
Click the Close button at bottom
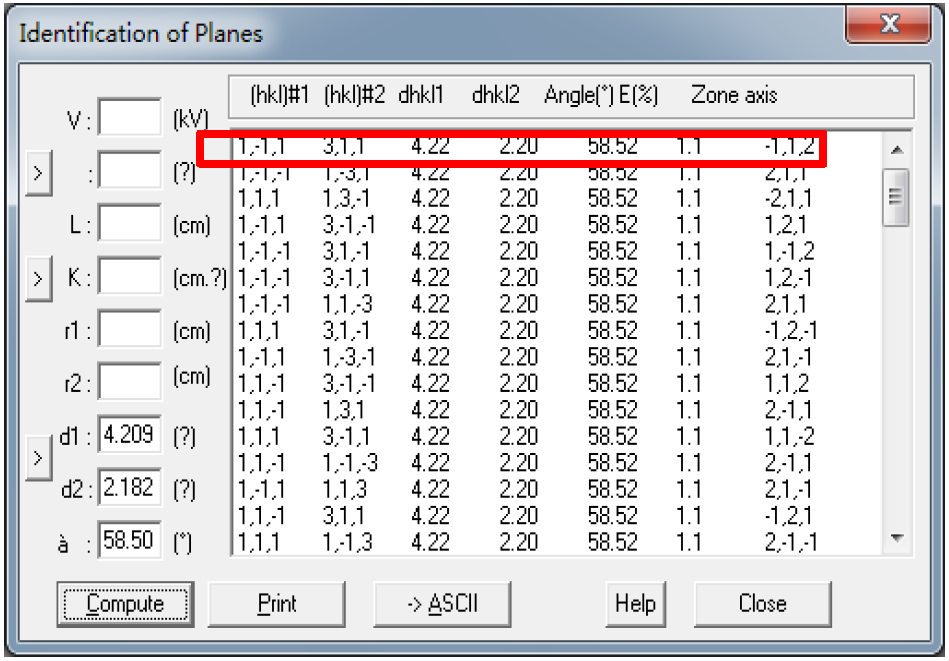click(763, 603)
